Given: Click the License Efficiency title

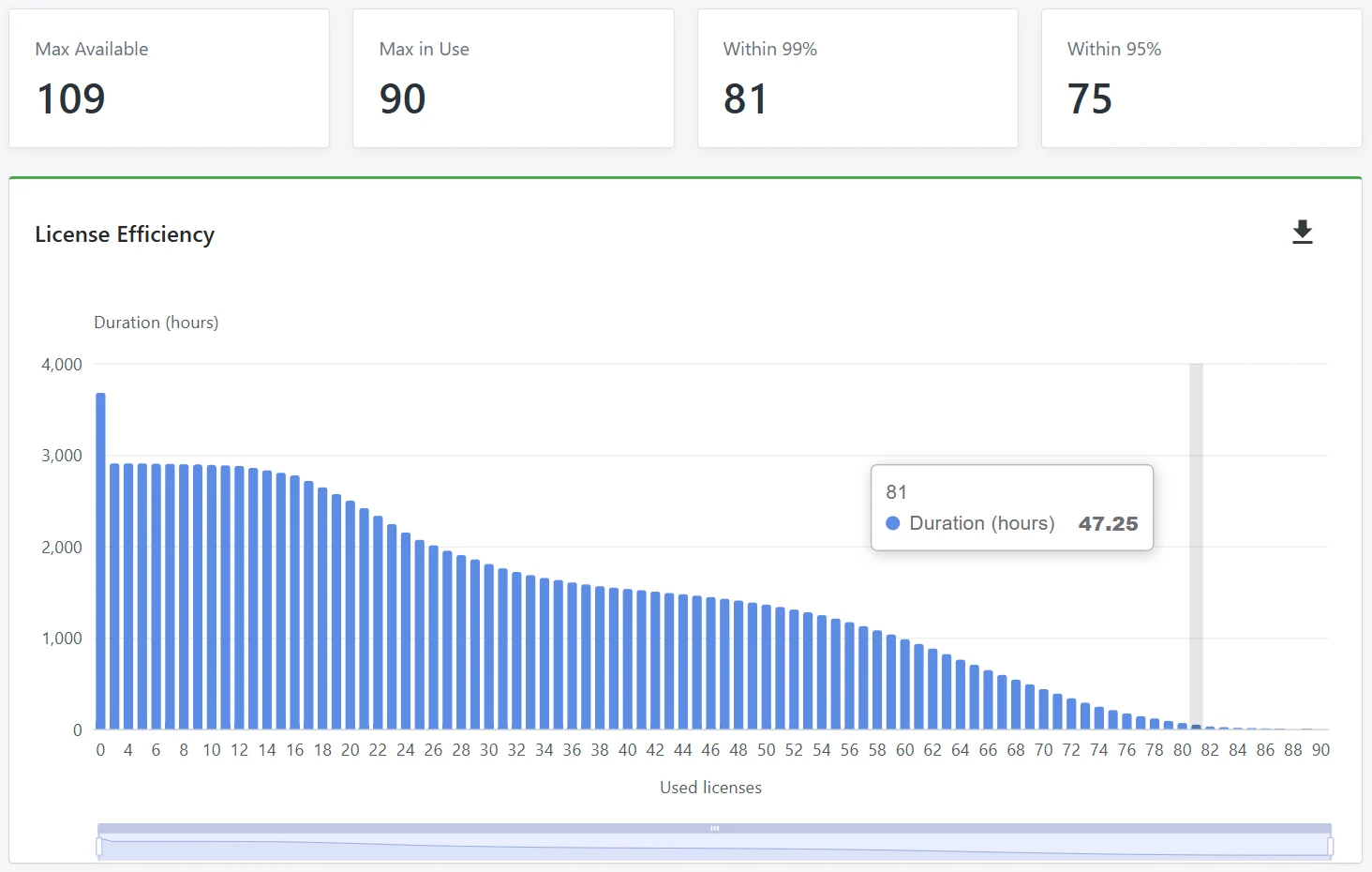Looking at the screenshot, I should [125, 234].
